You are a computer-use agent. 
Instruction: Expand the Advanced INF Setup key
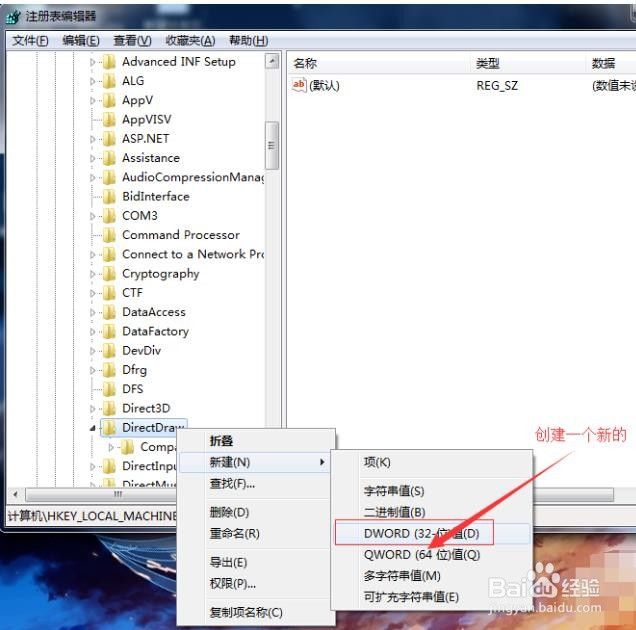tap(92, 62)
